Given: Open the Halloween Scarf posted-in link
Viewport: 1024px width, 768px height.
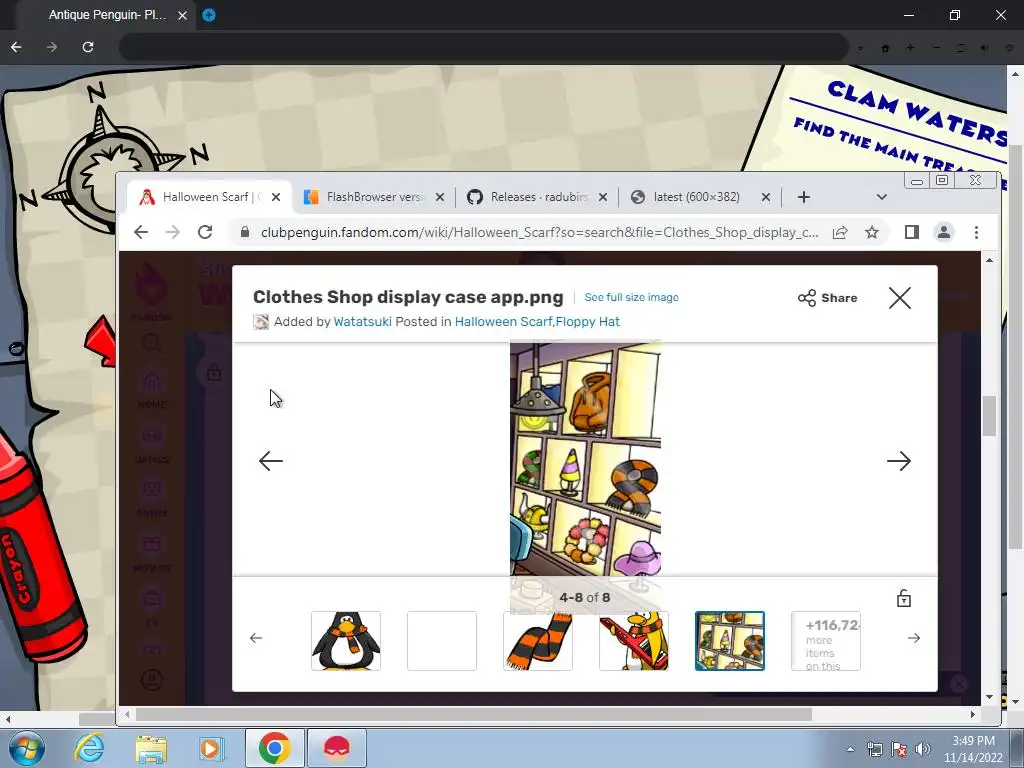Looking at the screenshot, I should 503,321.
